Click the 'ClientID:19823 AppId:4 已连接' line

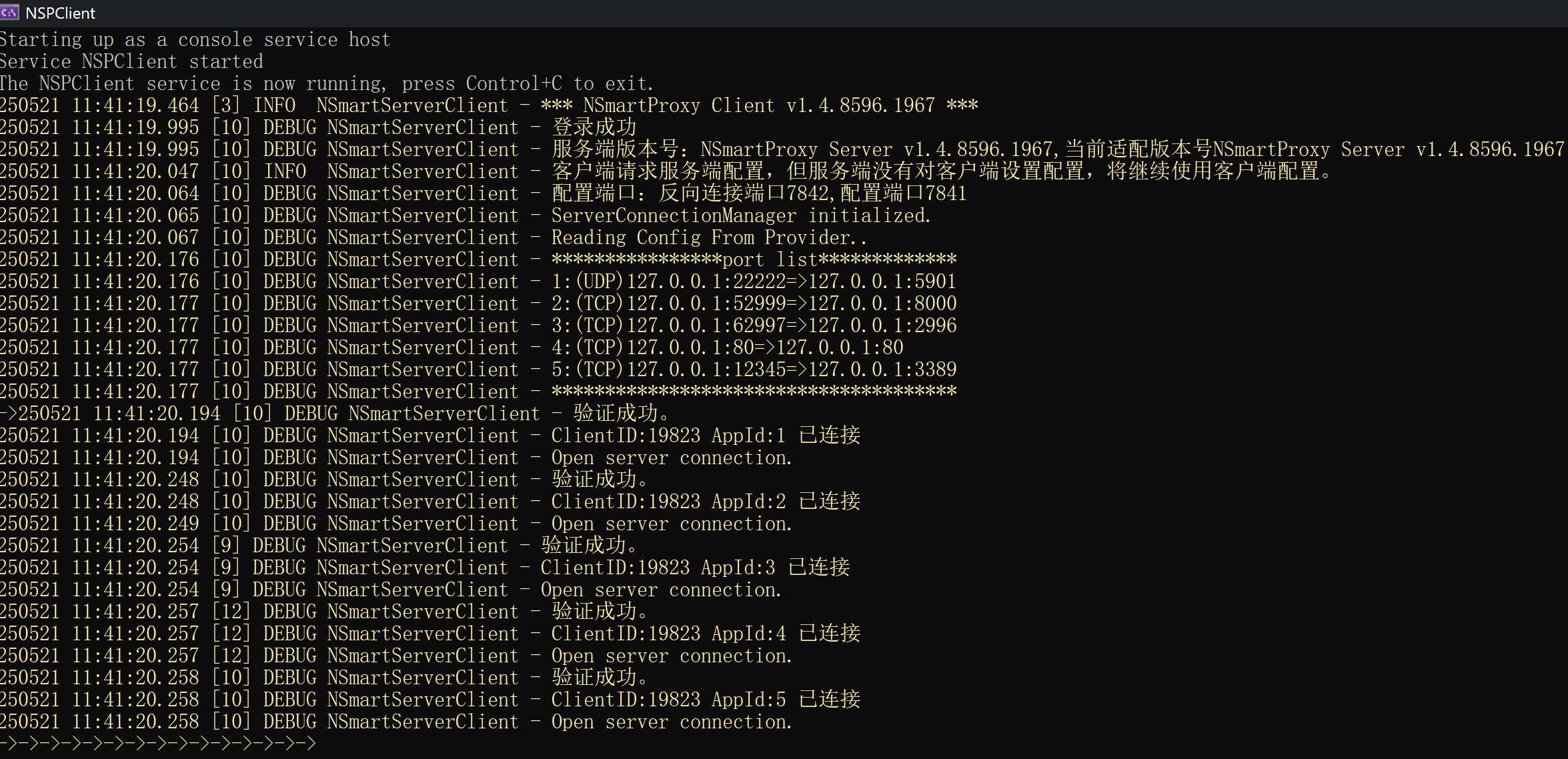(x=430, y=634)
